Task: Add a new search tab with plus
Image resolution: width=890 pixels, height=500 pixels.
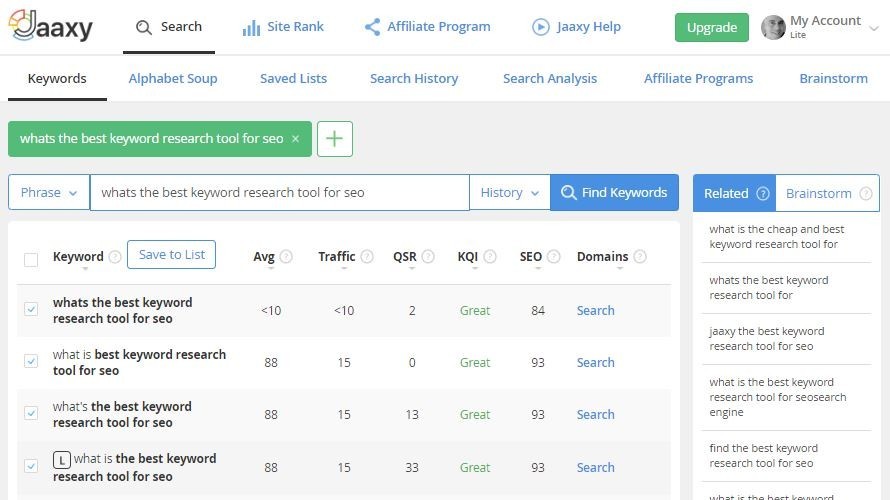Action: pyautogui.click(x=335, y=138)
